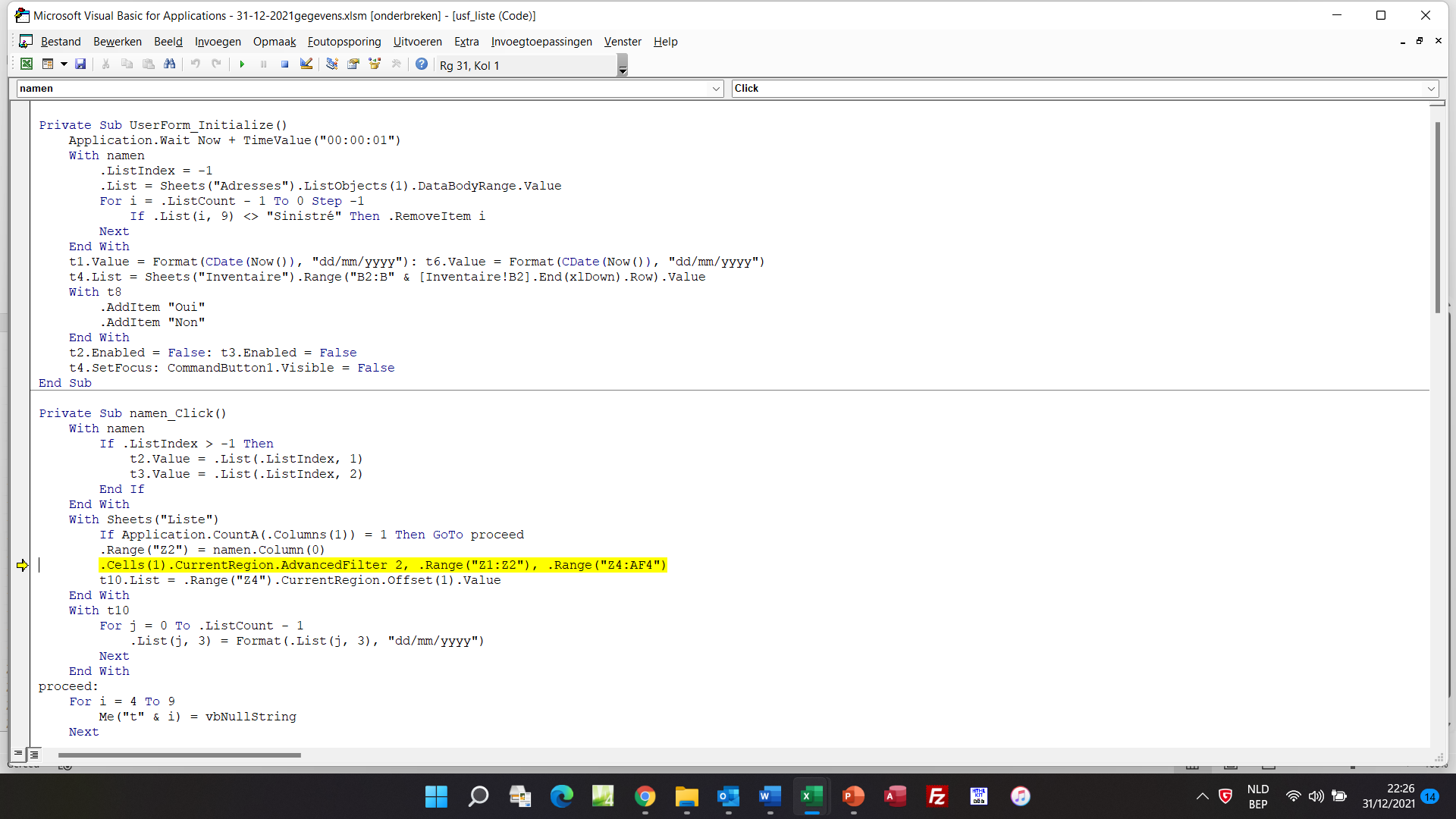This screenshot has height=819, width=1456.
Task: Switch to Procedure View button
Action: pyautogui.click(x=18, y=755)
